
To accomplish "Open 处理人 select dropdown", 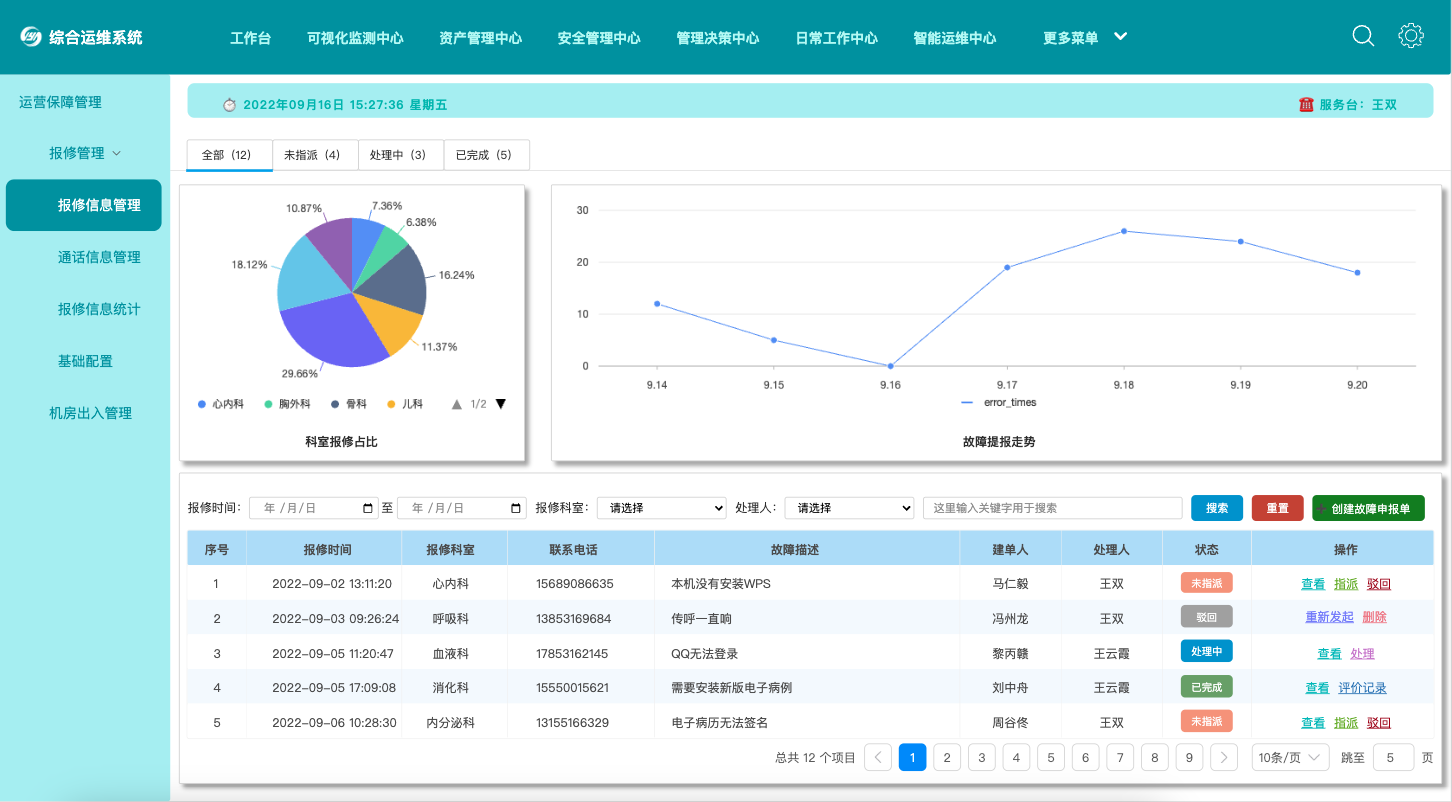I will [850, 508].
